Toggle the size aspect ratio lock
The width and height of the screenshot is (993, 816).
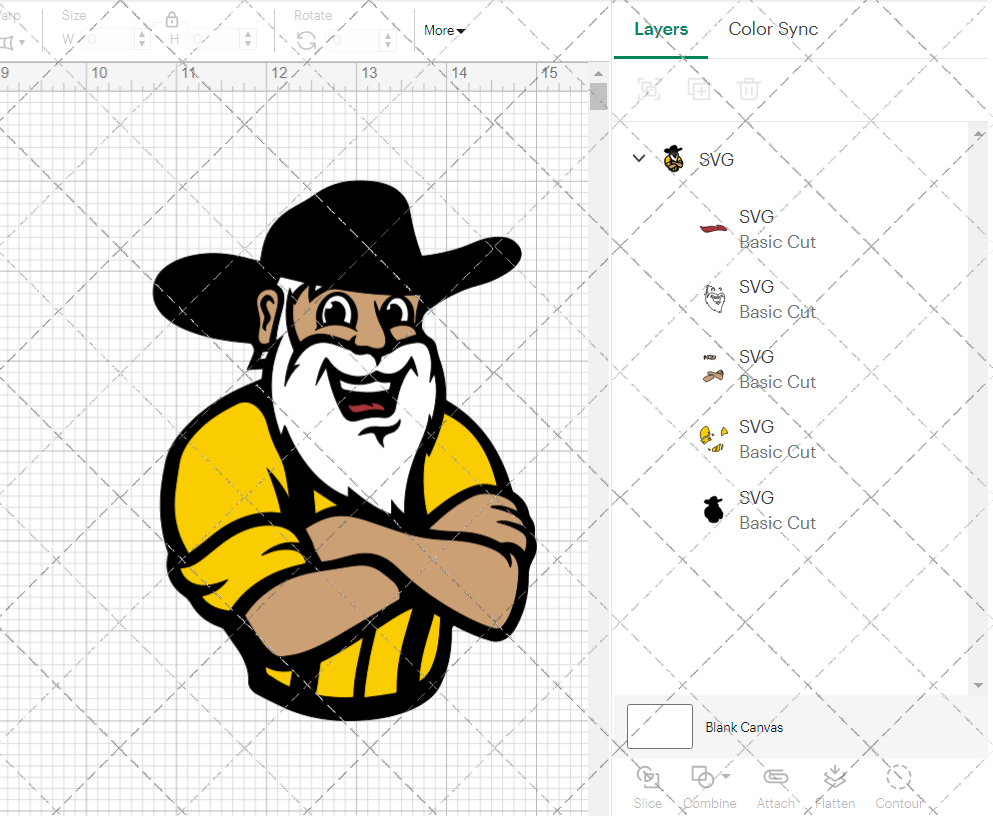(172, 19)
